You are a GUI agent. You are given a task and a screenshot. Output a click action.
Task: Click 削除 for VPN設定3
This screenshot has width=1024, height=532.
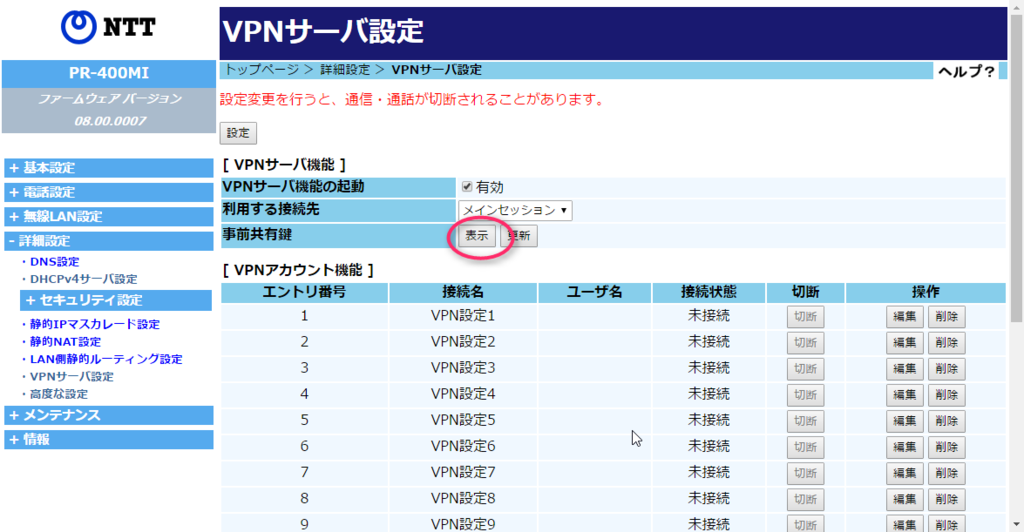coord(946,369)
